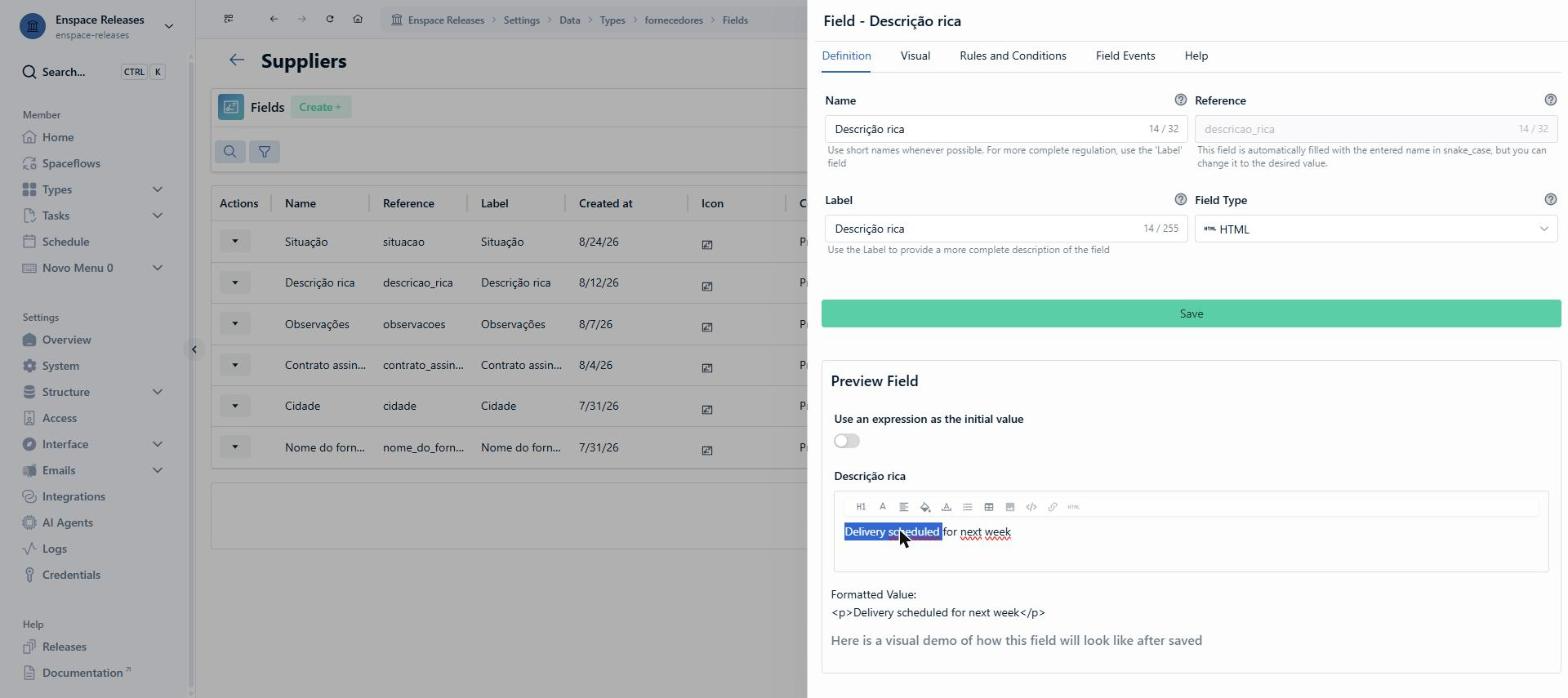Open Releases under Help
Viewport: 1568px width, 698px height.
point(64,647)
